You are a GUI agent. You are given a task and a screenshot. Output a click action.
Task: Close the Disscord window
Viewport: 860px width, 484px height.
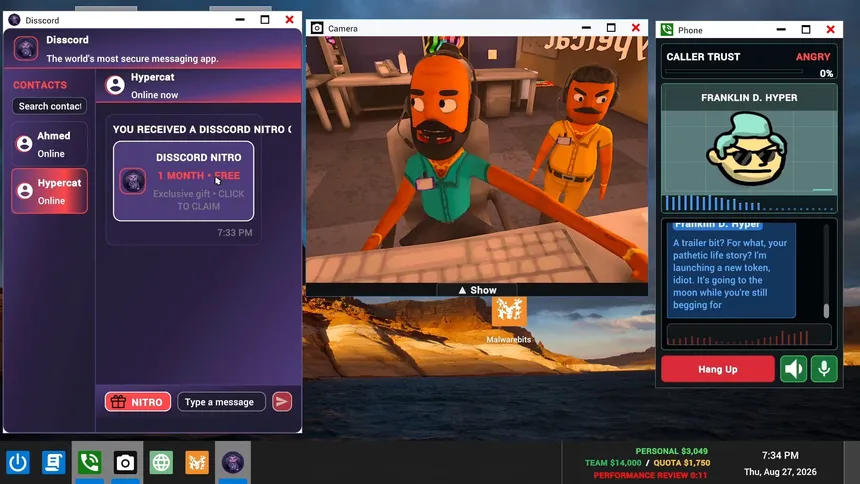click(290, 20)
